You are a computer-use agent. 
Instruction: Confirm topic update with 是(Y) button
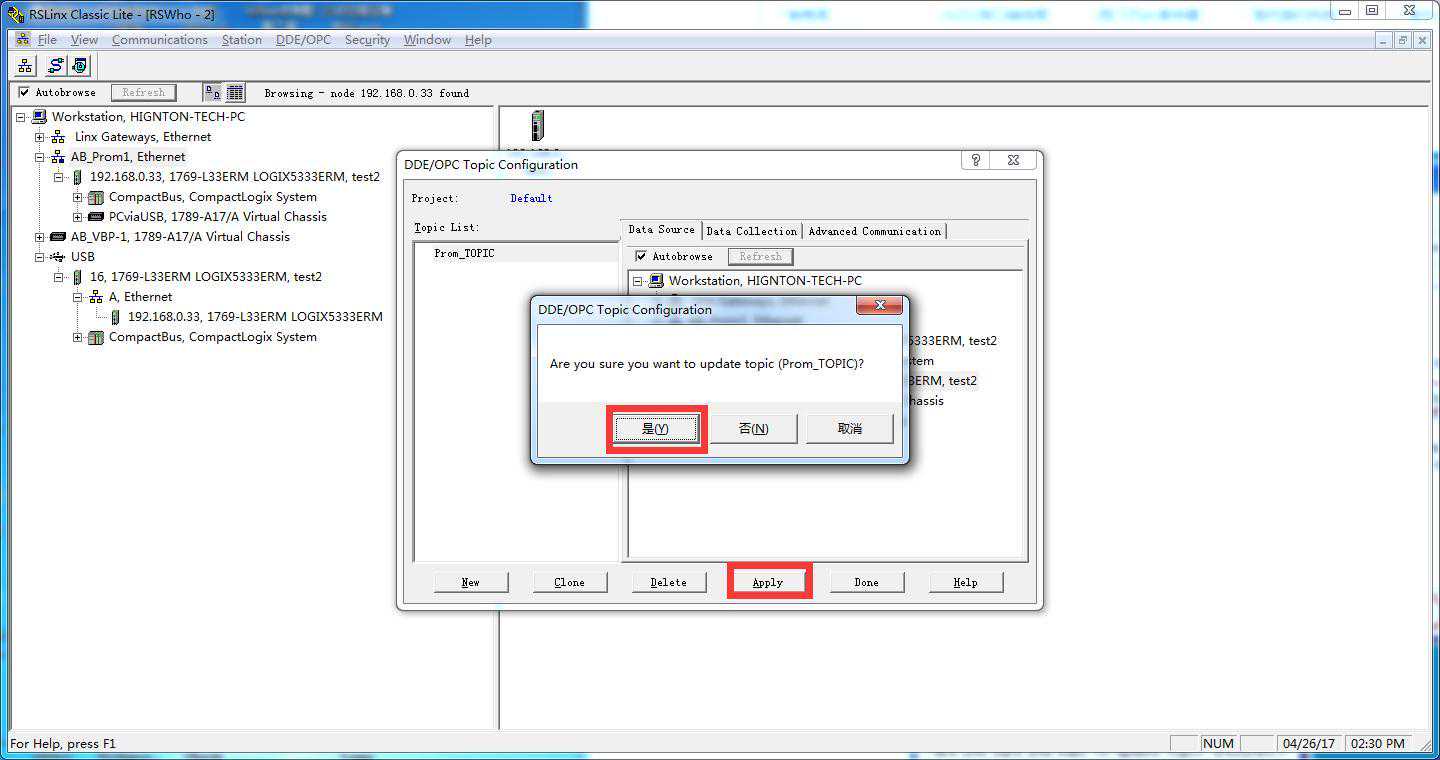point(655,429)
